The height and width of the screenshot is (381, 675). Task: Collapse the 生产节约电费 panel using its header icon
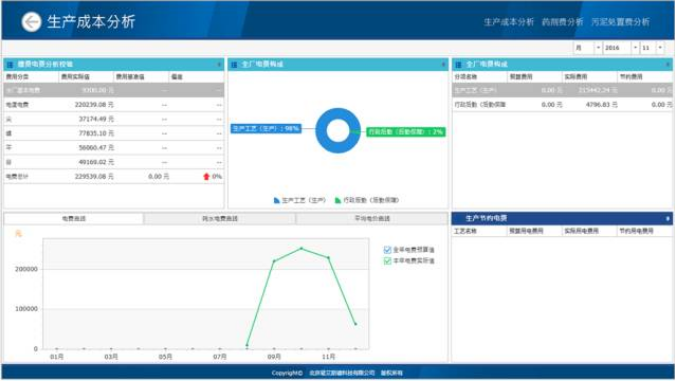668,219
